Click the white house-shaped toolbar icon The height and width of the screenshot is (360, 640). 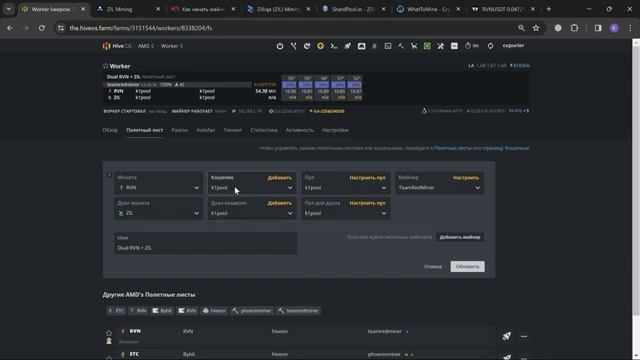[361, 46]
